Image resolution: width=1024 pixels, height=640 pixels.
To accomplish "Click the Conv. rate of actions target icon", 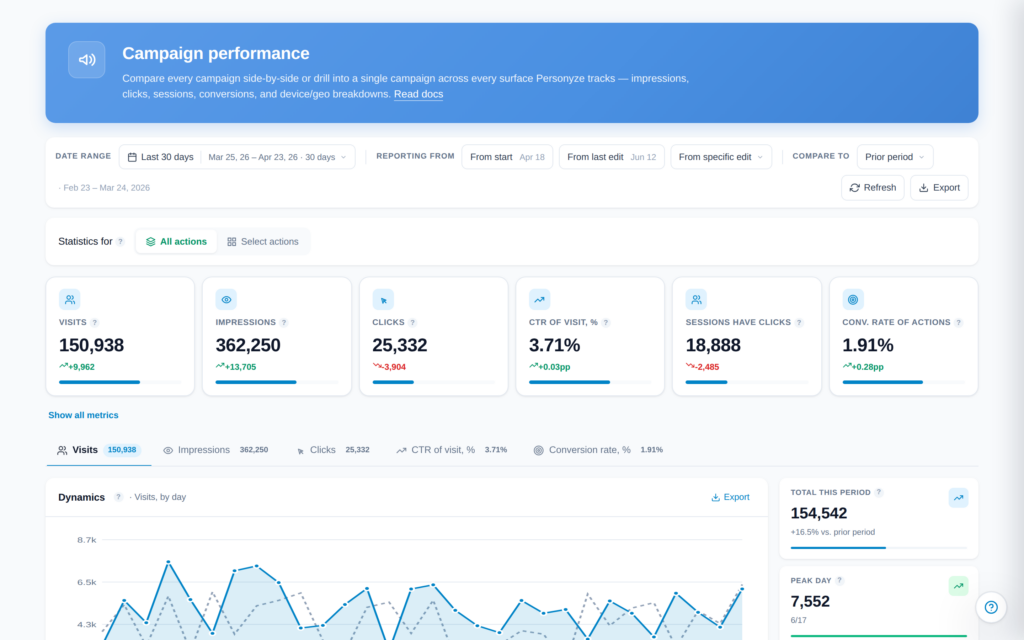I will [853, 300].
